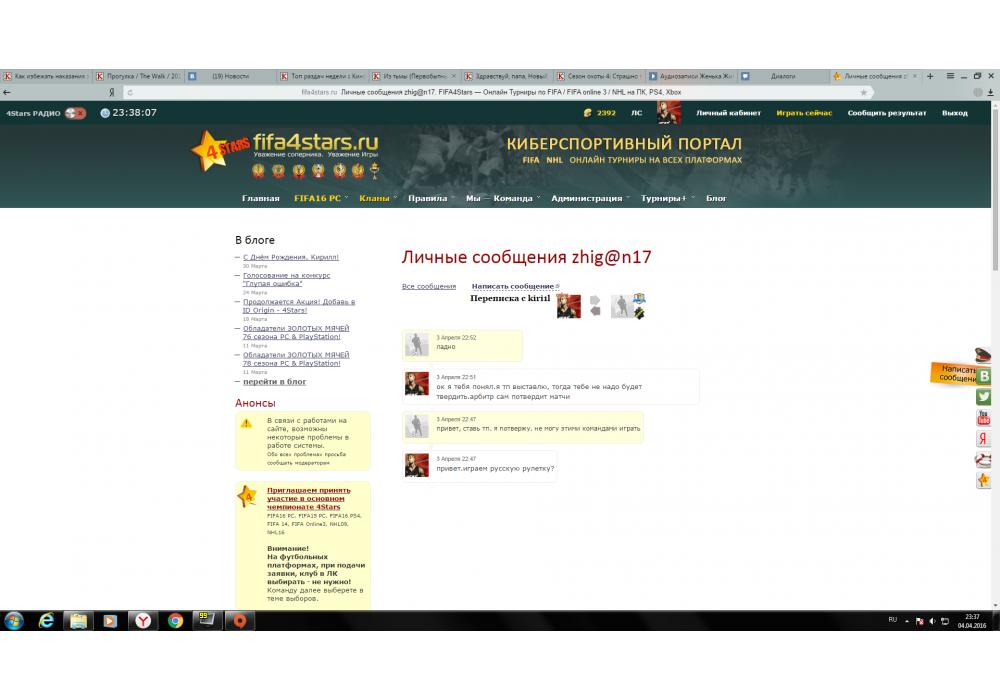Click avatar on message 'ладно'
The width and height of the screenshot is (1000, 700).
coord(416,345)
